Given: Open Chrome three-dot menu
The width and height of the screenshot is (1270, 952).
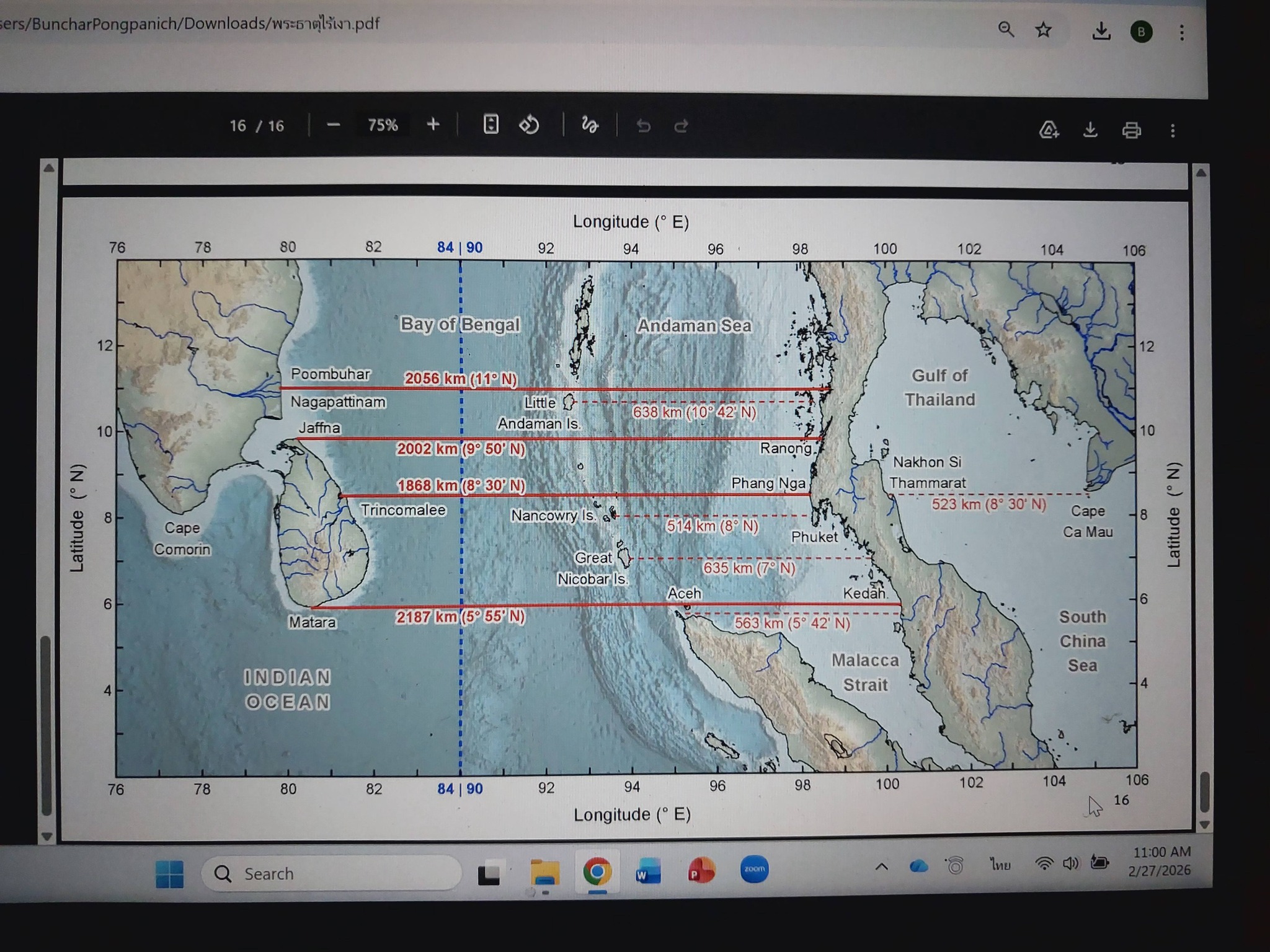Looking at the screenshot, I should pos(1181,32).
